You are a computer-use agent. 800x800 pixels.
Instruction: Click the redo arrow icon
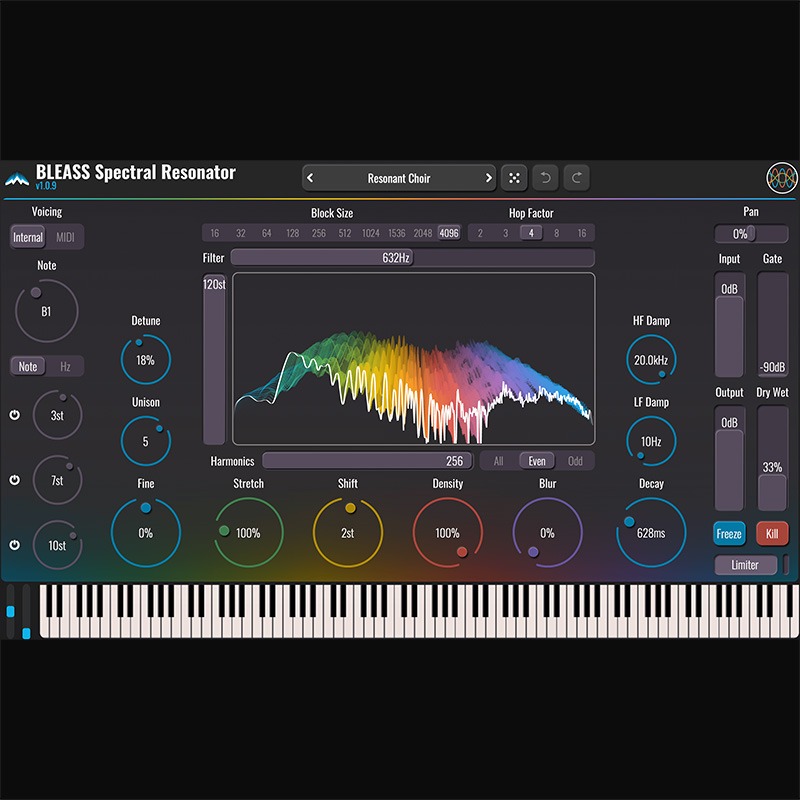[x=577, y=178]
